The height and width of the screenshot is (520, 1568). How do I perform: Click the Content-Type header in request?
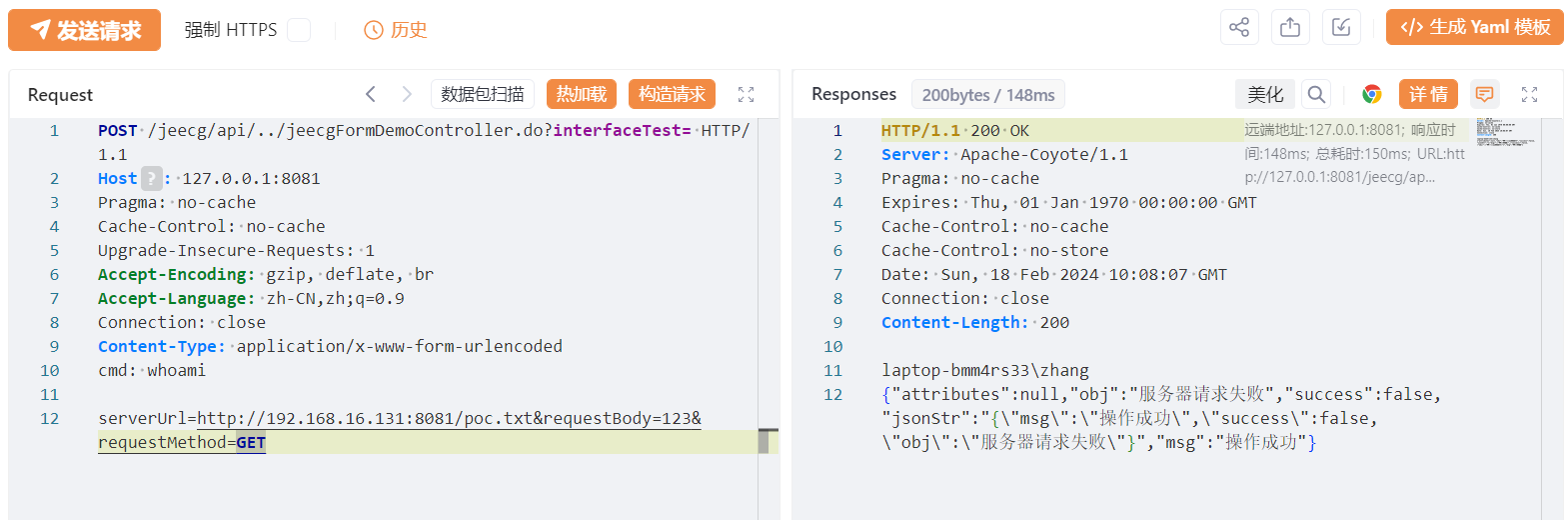click(x=330, y=346)
